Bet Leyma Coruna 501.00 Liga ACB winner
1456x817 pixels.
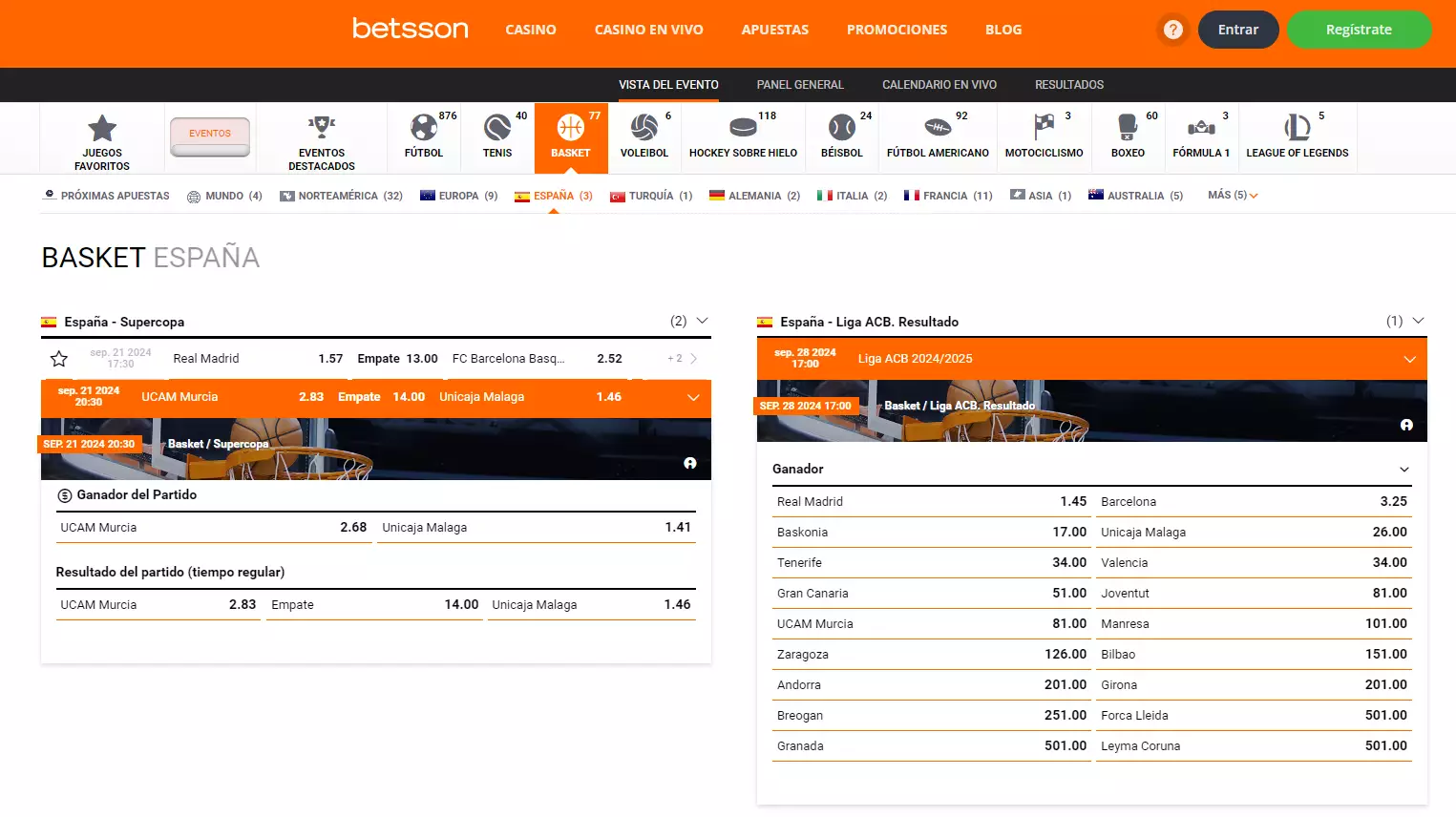point(1254,746)
